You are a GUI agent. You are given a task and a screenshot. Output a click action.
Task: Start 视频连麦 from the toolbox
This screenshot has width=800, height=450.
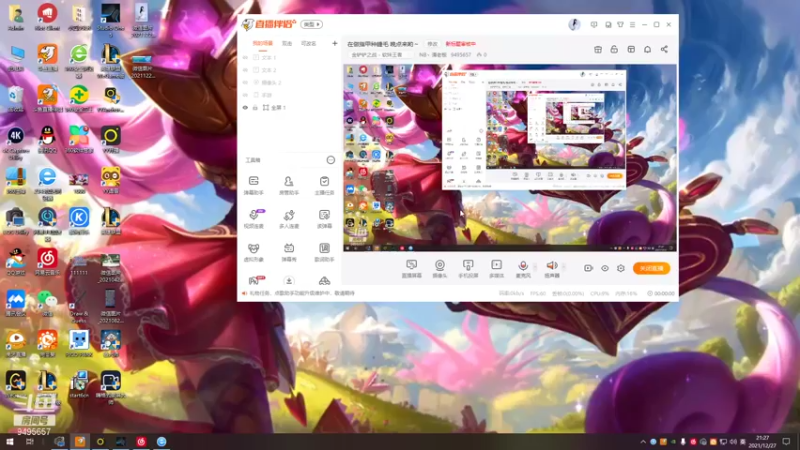pyautogui.click(x=254, y=218)
